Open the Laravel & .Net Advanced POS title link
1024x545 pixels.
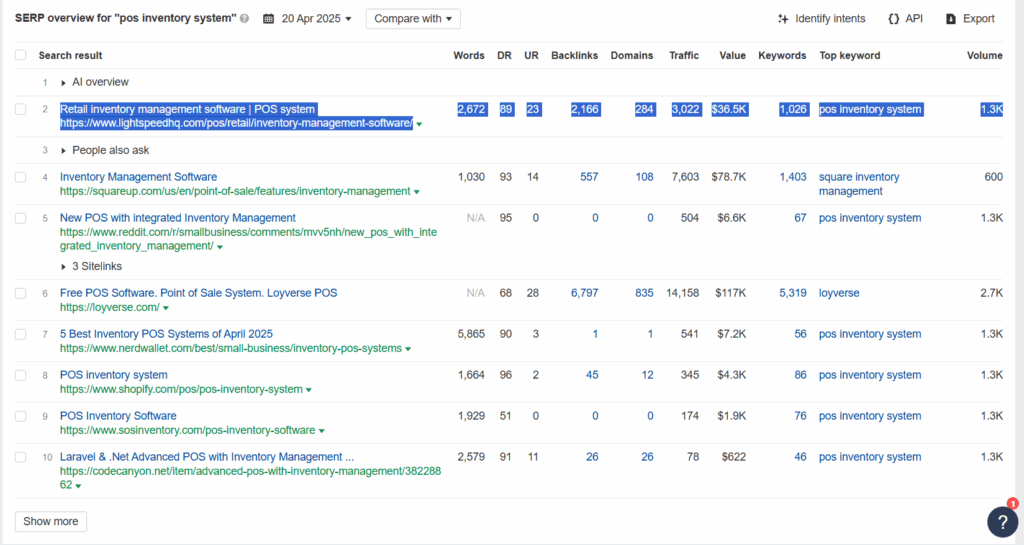[207, 457]
